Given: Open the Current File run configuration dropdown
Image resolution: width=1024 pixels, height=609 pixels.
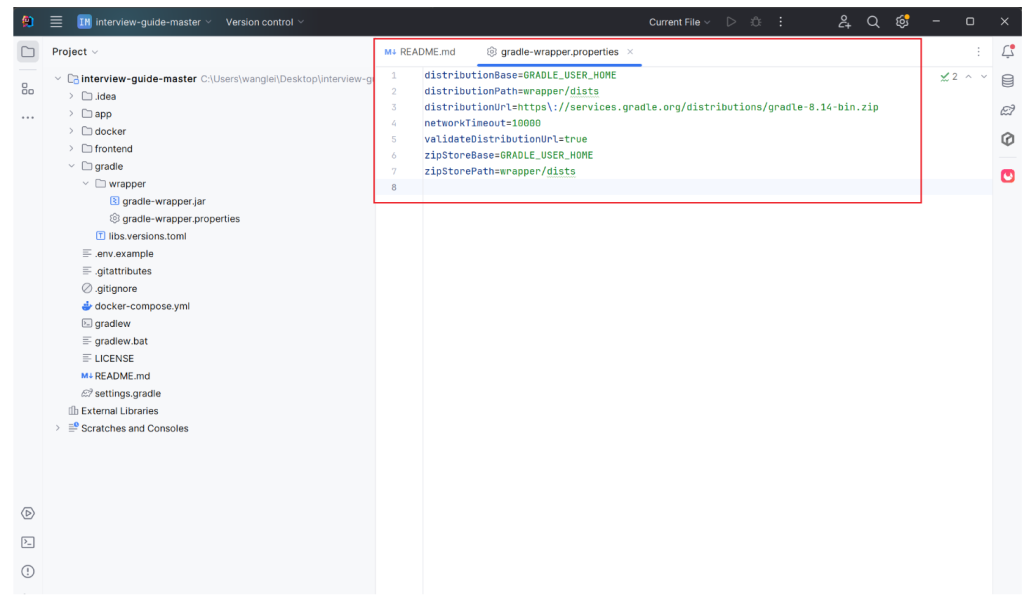Looking at the screenshot, I should pos(679,22).
